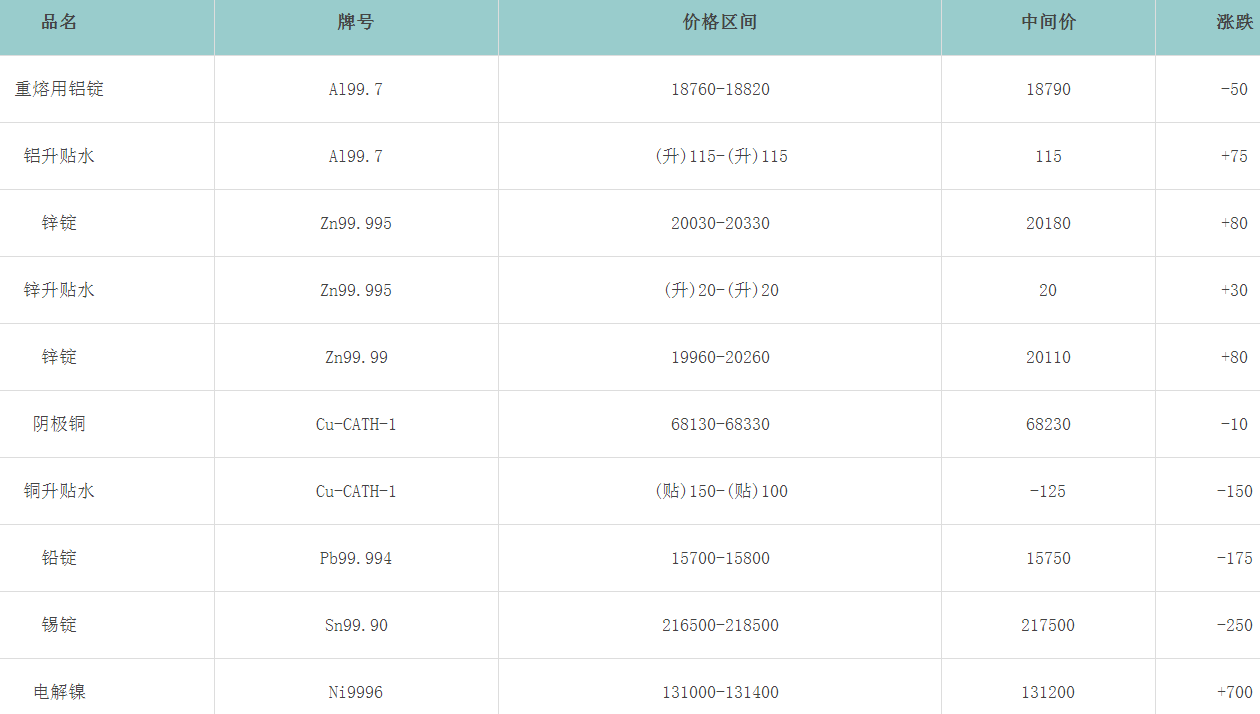
Task: Select the 涨跌 column header
Action: 1234,22
